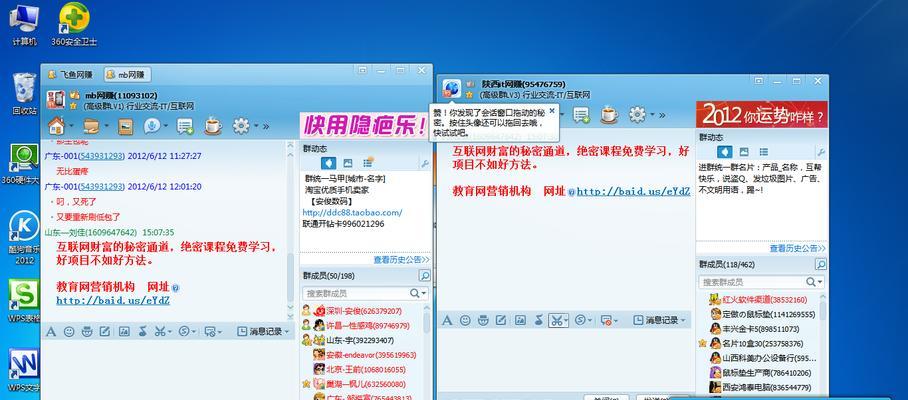Open 计算机 desktop icon
The image size is (908, 400).
(x=24, y=24)
